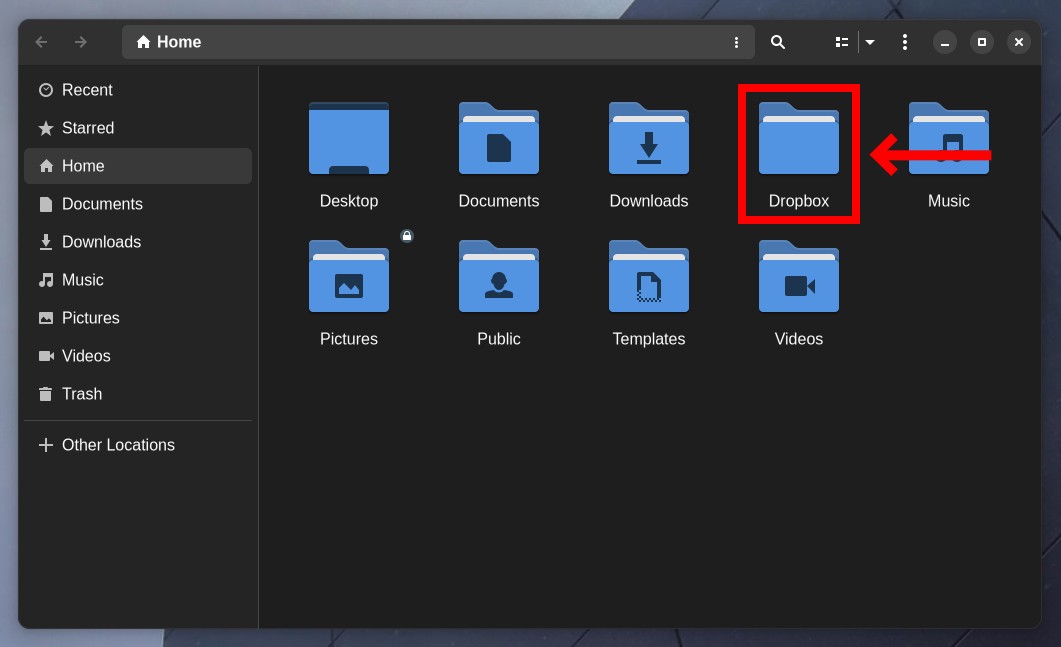Select the Public folder icon
This screenshot has height=647, width=1061.
pos(499,276)
